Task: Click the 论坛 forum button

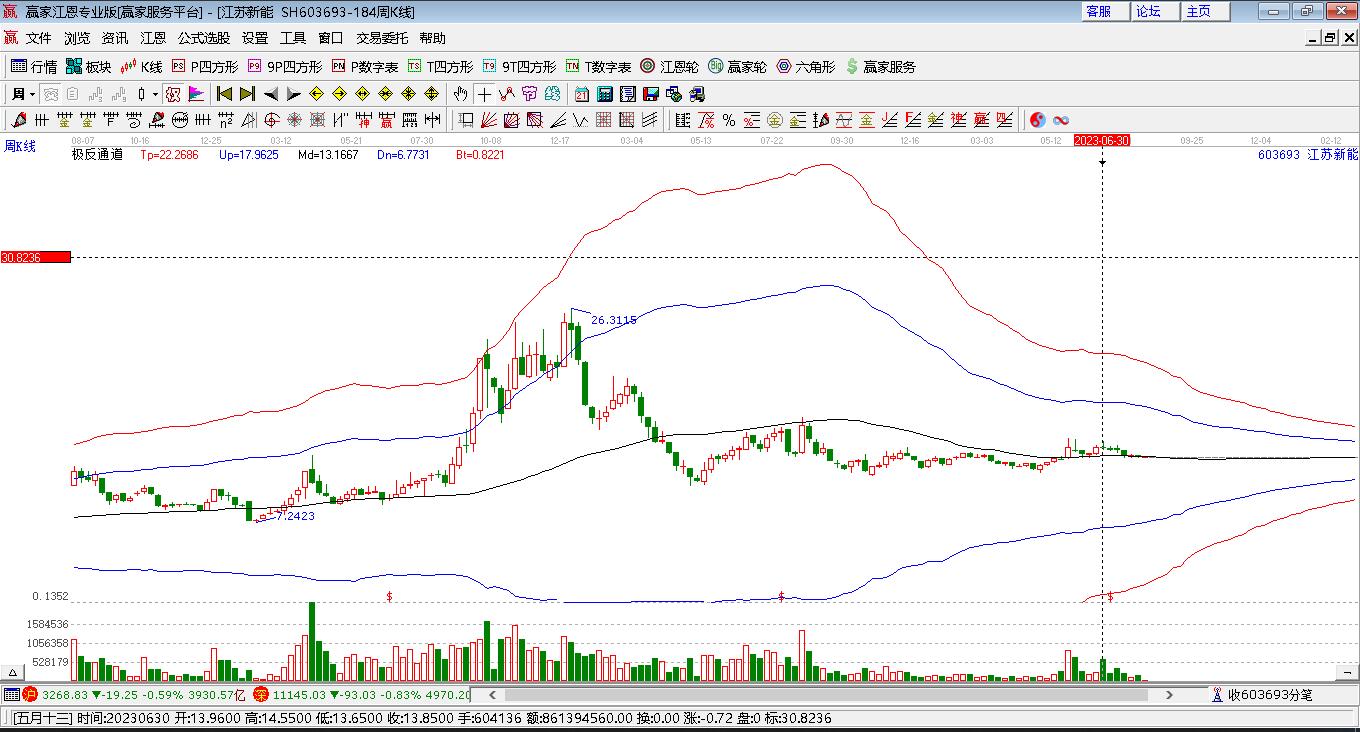Action: [x=1155, y=11]
